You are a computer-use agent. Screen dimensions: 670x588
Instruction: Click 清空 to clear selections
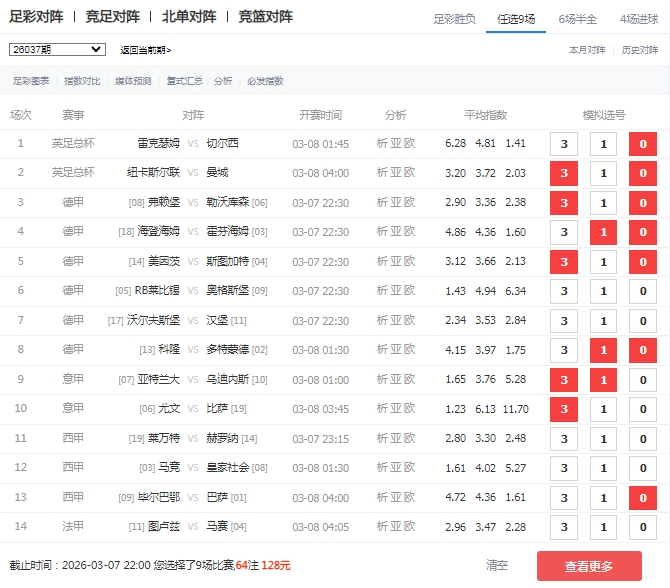(x=497, y=566)
